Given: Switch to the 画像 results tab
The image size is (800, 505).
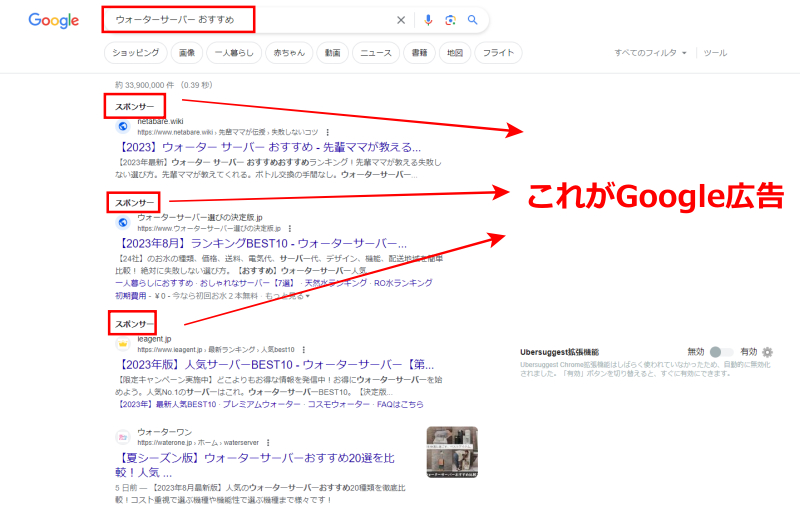Looking at the screenshot, I should (x=188, y=53).
